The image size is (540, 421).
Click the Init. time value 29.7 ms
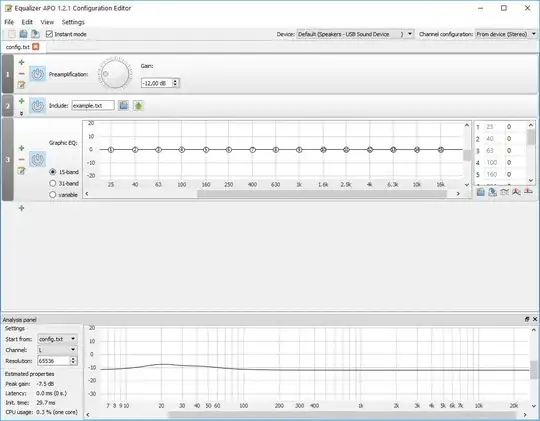click(x=46, y=402)
